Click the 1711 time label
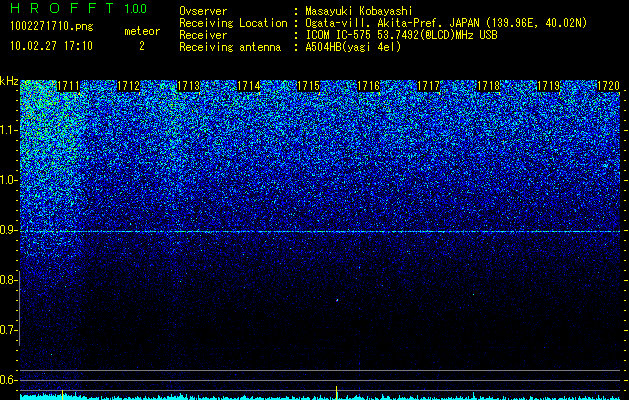Viewport: 629px width, 400px height. click(x=69, y=86)
